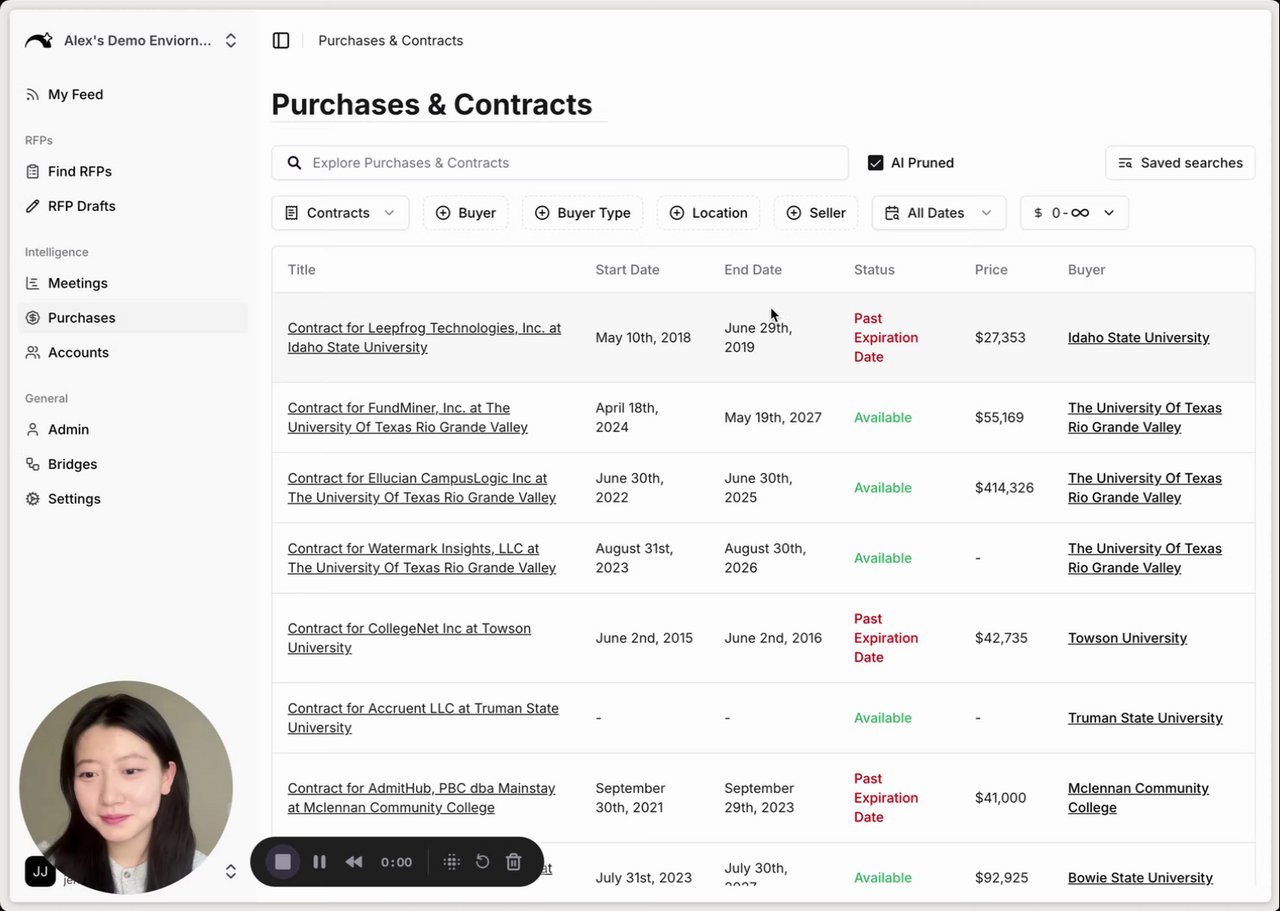Add a Location filter

coord(708,213)
